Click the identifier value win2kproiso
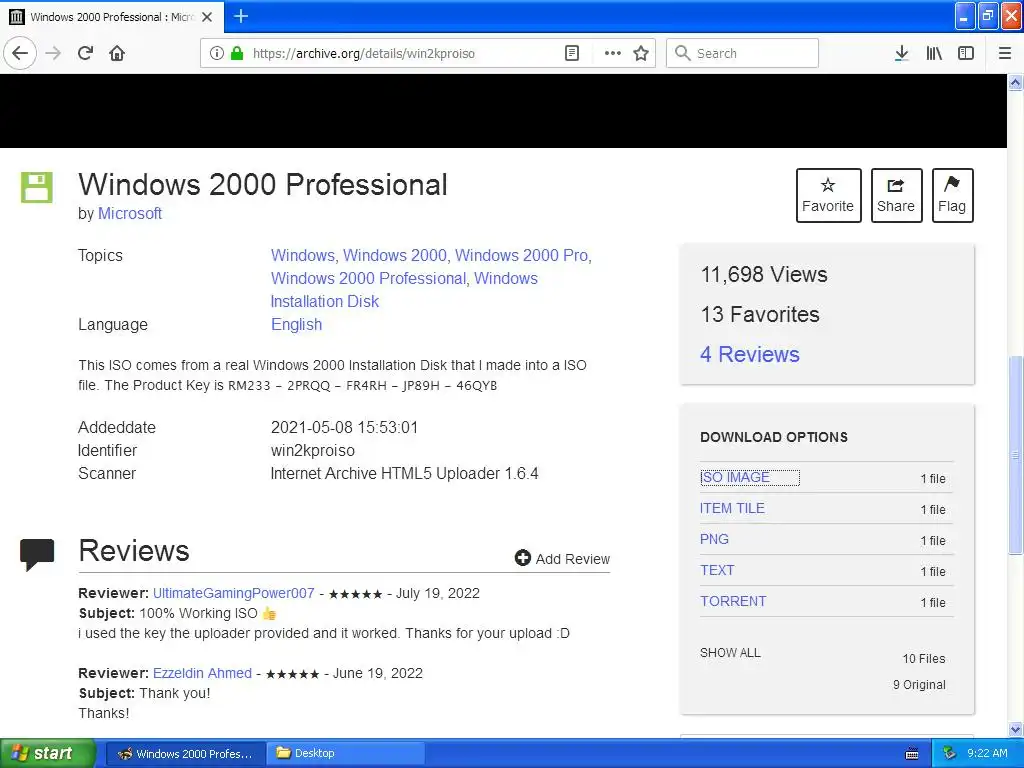1024x768 pixels. coord(313,451)
